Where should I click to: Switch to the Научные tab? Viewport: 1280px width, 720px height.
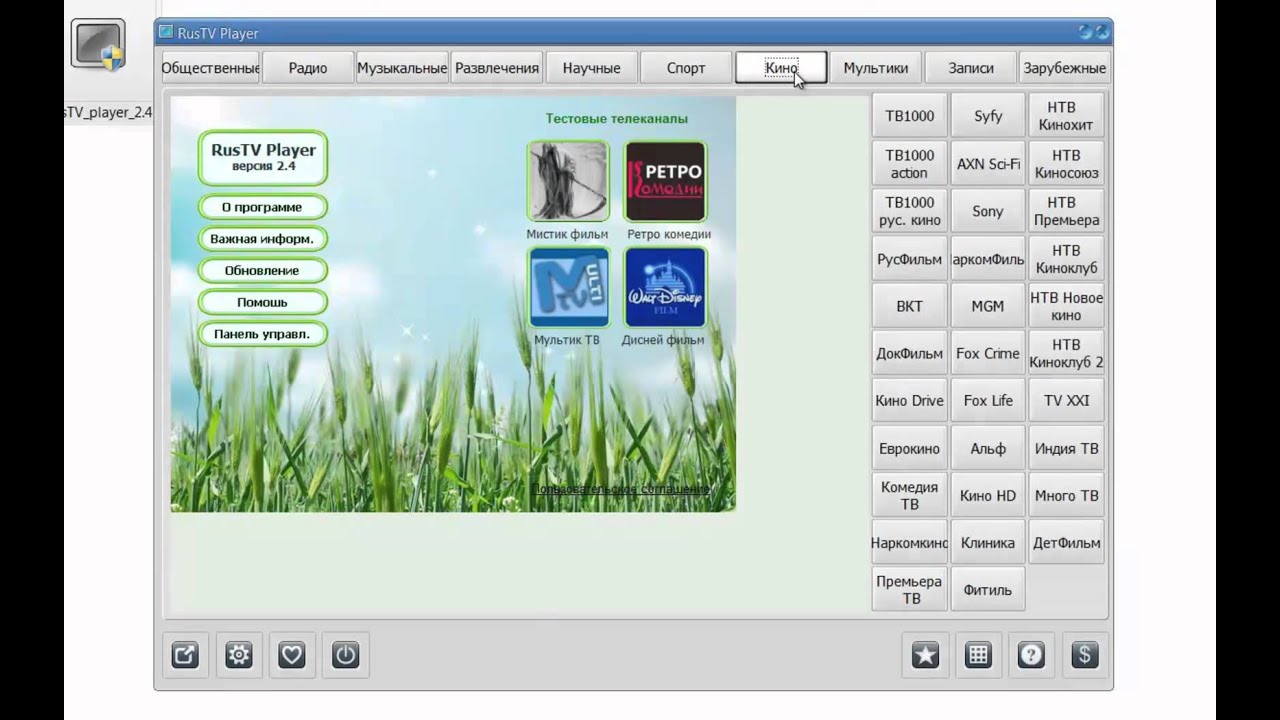(591, 68)
